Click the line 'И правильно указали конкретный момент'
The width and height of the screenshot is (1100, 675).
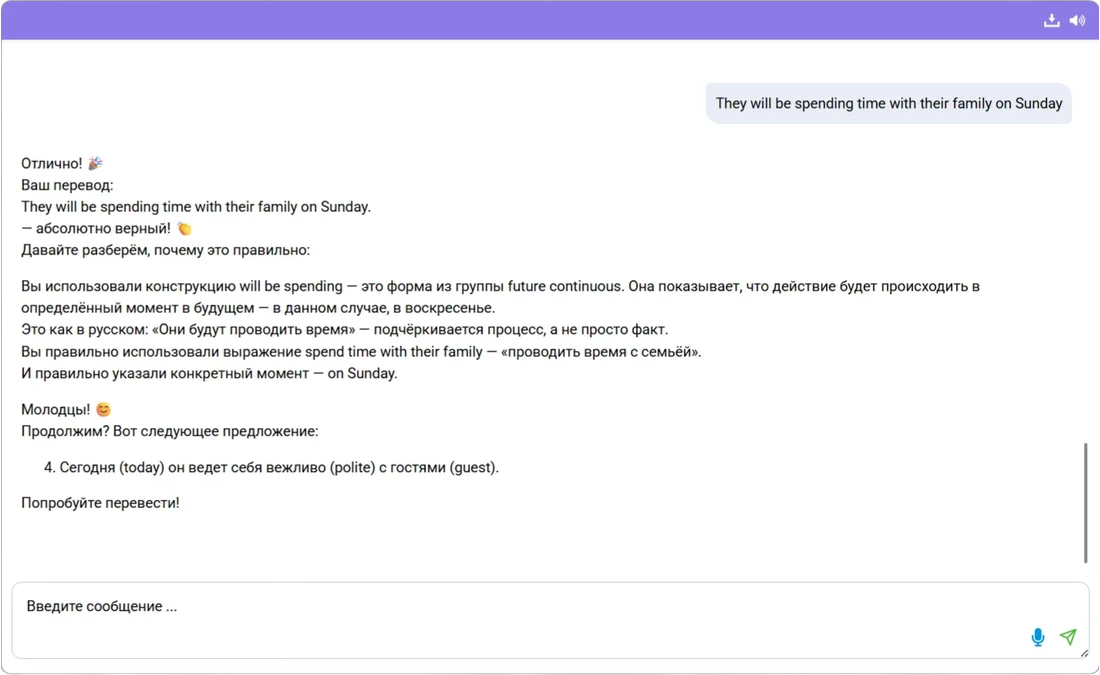tap(209, 373)
